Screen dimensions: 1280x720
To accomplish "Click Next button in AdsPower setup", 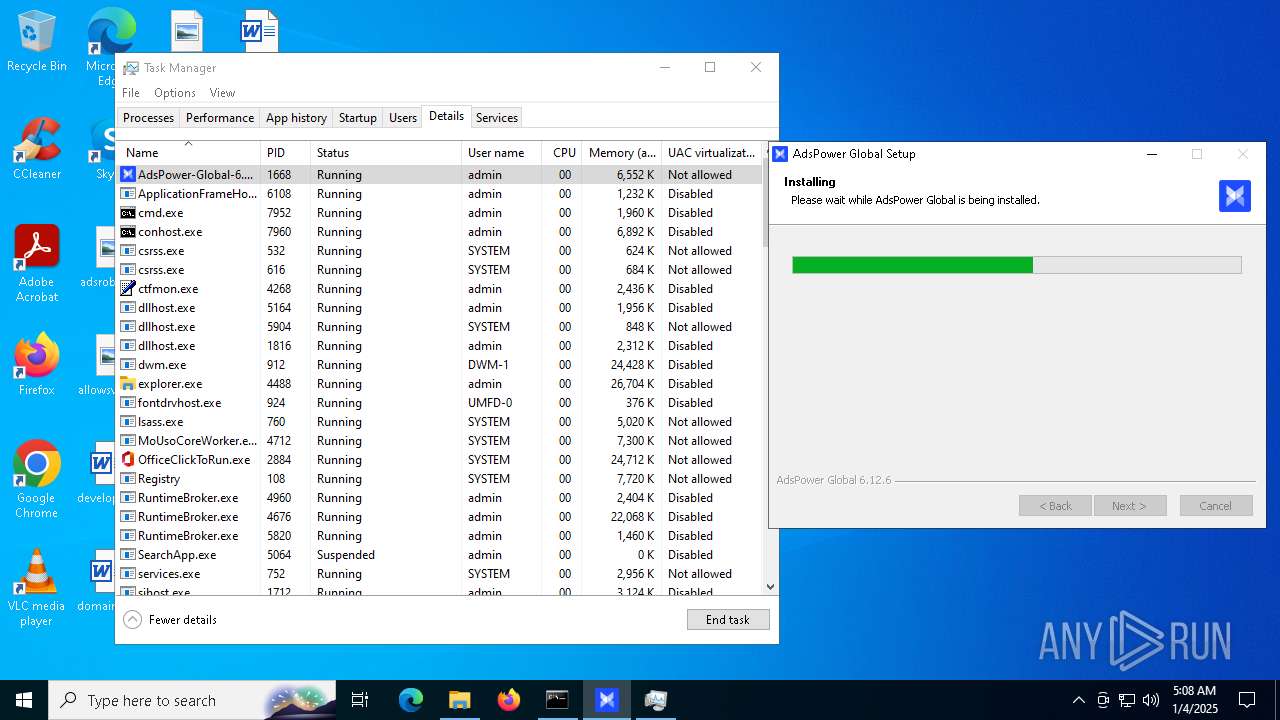I will tap(1130, 506).
